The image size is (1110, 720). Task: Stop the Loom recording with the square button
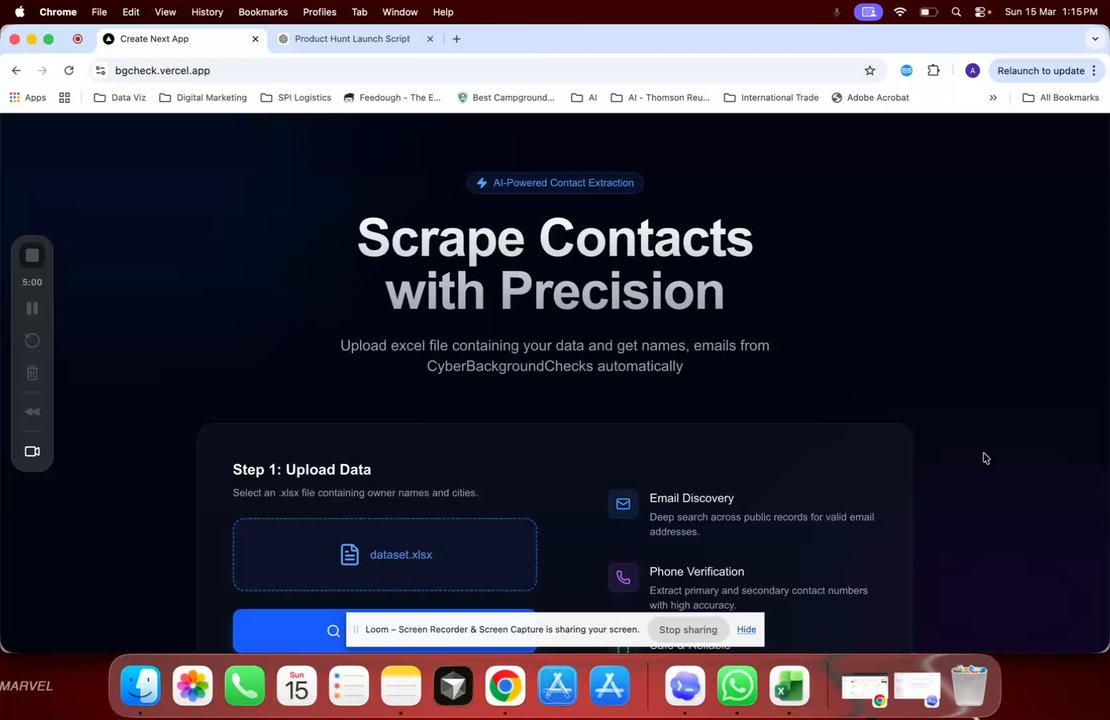click(32, 256)
